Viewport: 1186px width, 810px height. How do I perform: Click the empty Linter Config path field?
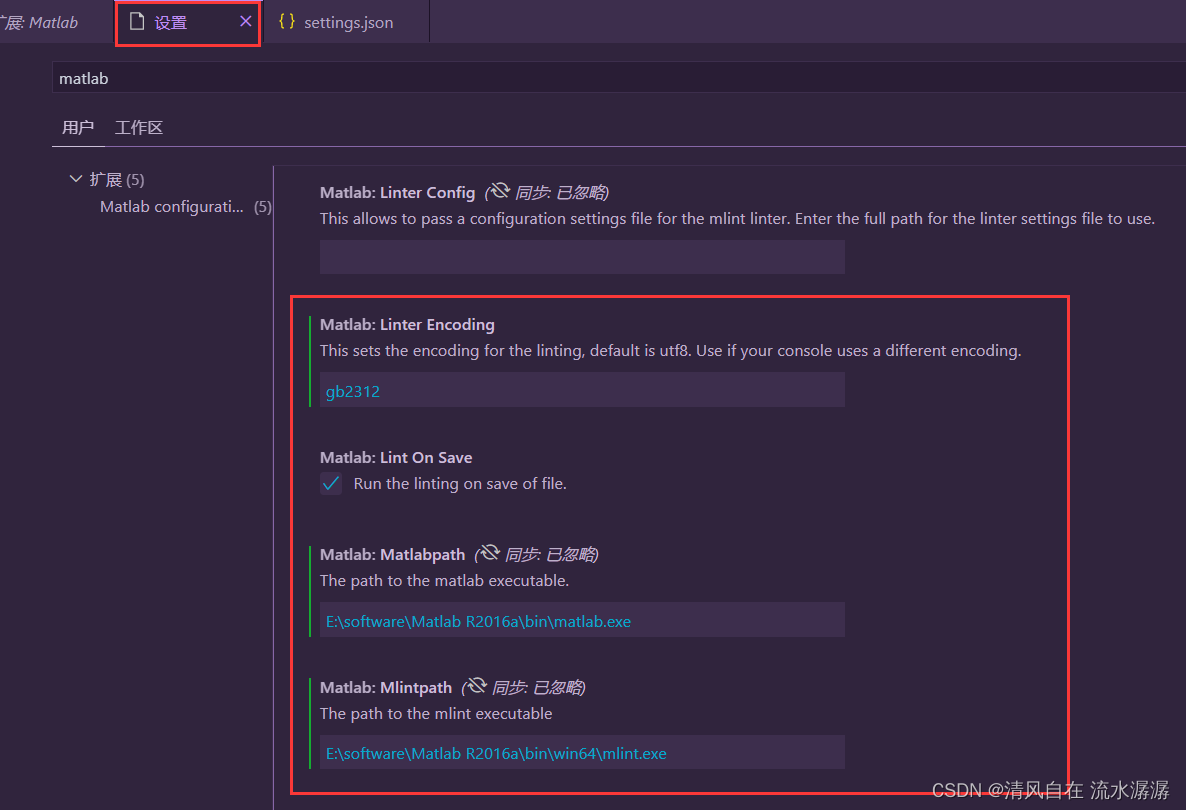click(x=582, y=257)
